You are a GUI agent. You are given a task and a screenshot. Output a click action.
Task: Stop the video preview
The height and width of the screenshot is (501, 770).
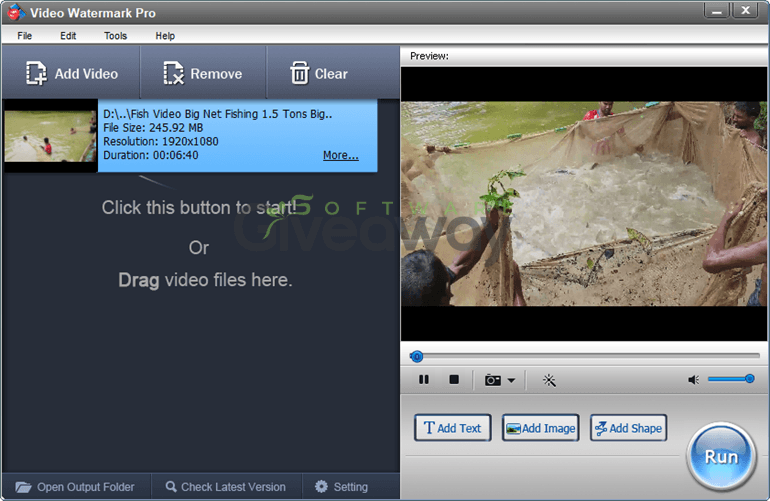pyautogui.click(x=454, y=379)
